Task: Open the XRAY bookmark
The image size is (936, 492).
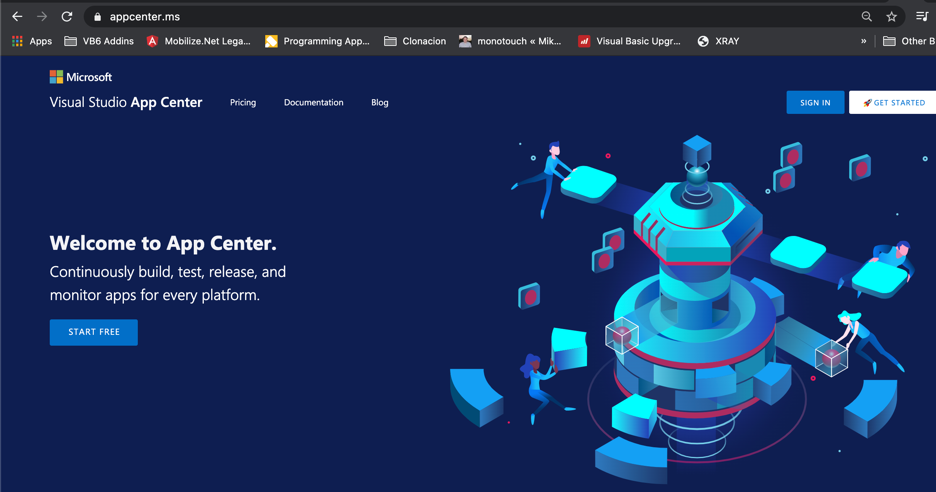Action: [718, 41]
